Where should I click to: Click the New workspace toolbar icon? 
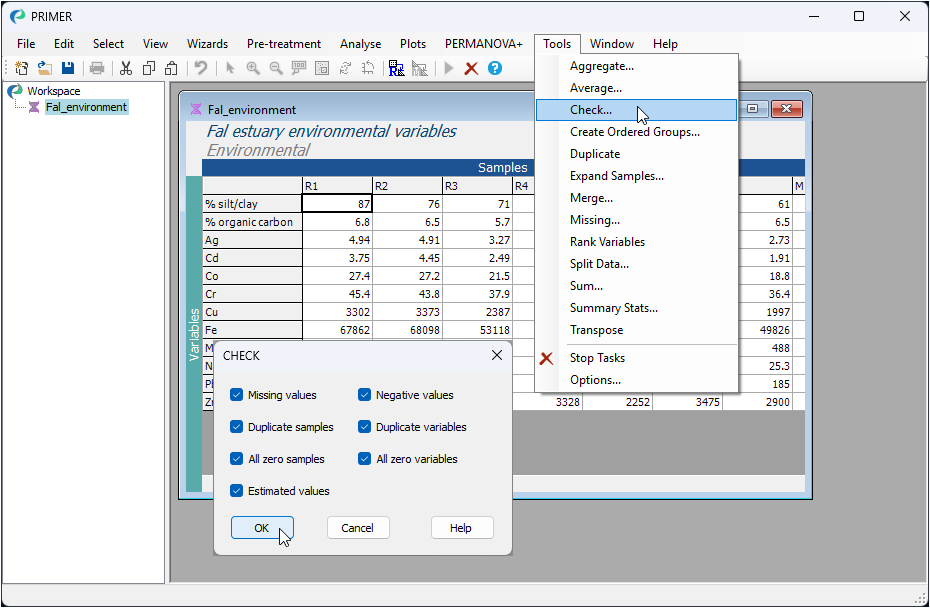21,68
